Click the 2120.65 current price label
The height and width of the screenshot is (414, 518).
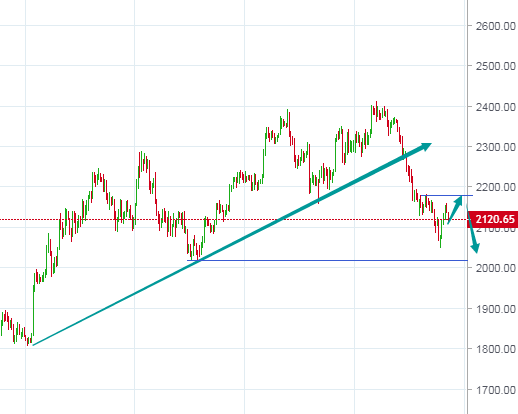coord(493,219)
